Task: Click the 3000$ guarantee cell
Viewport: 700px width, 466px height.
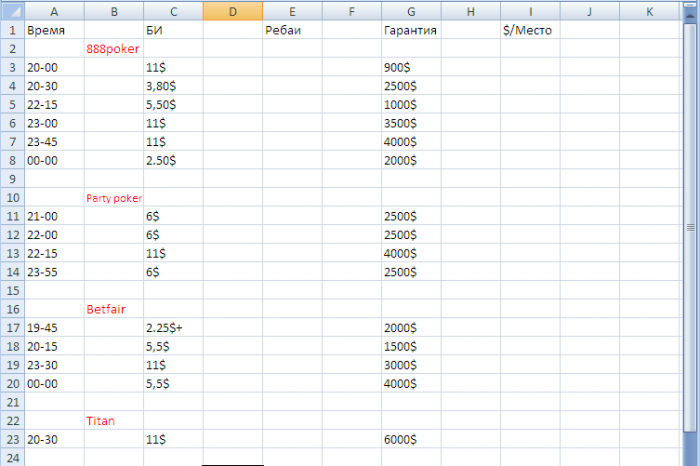Action: 411,365
